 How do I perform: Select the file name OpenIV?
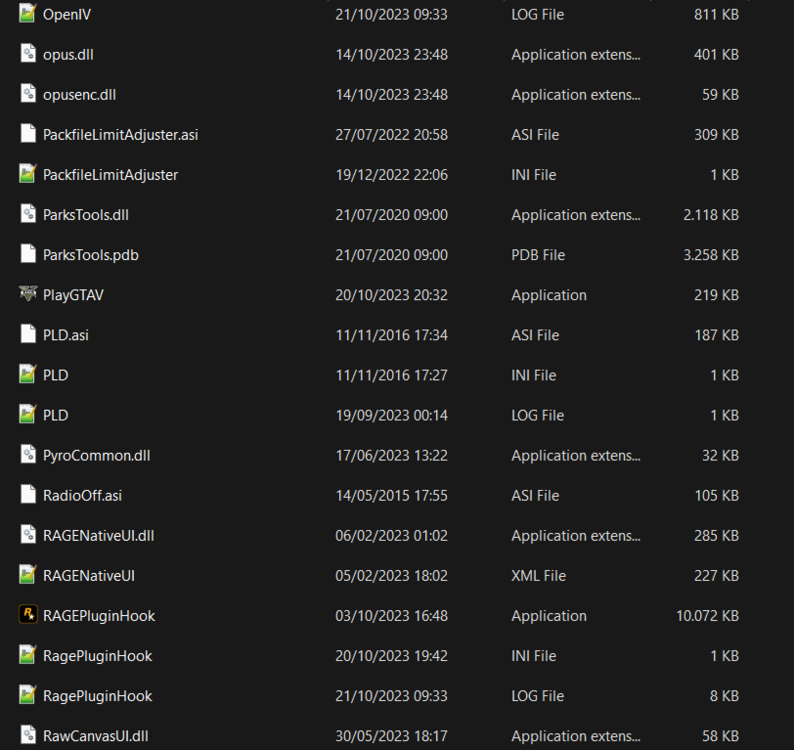(x=67, y=15)
